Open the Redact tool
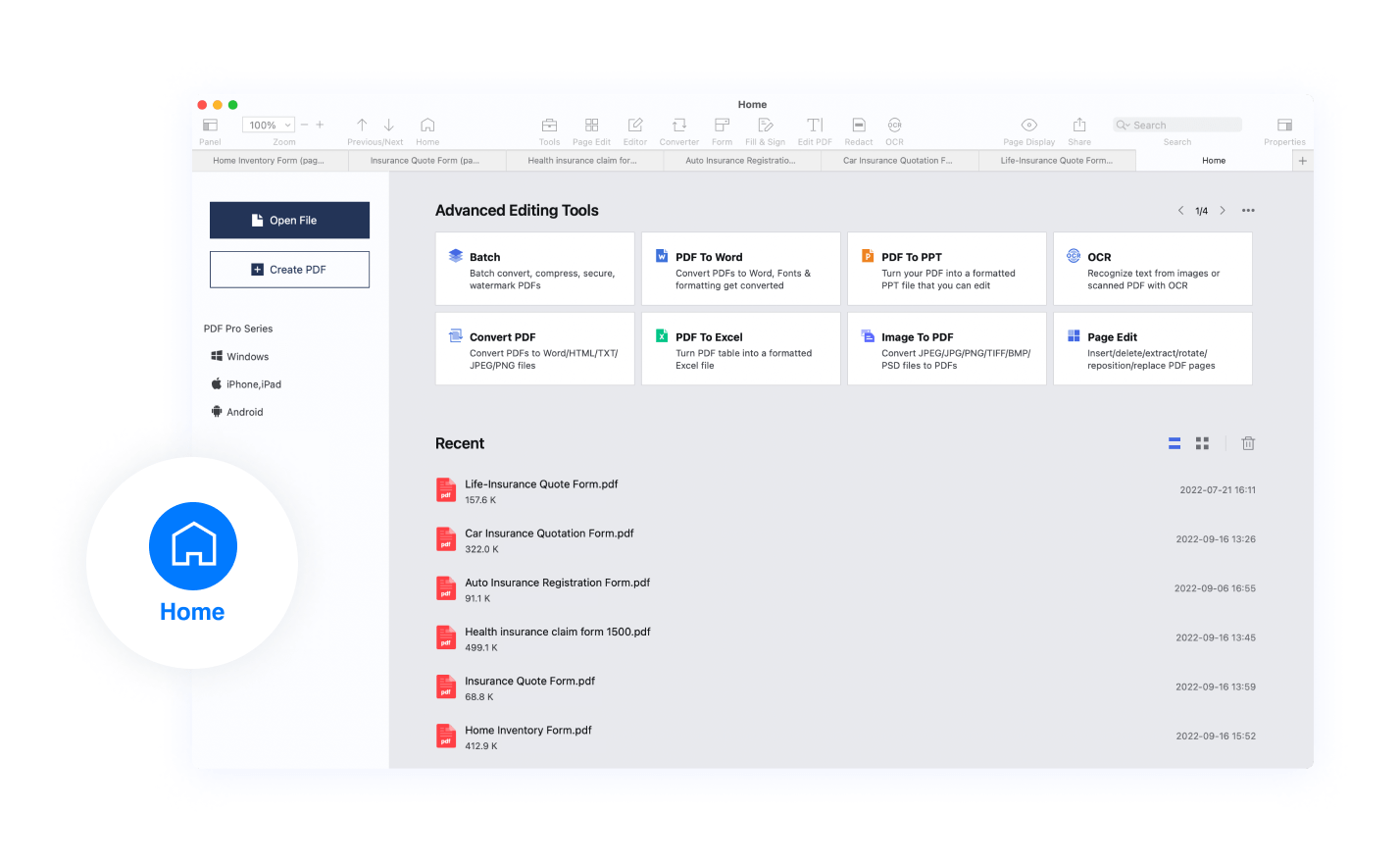The image size is (1400, 863). (x=859, y=126)
